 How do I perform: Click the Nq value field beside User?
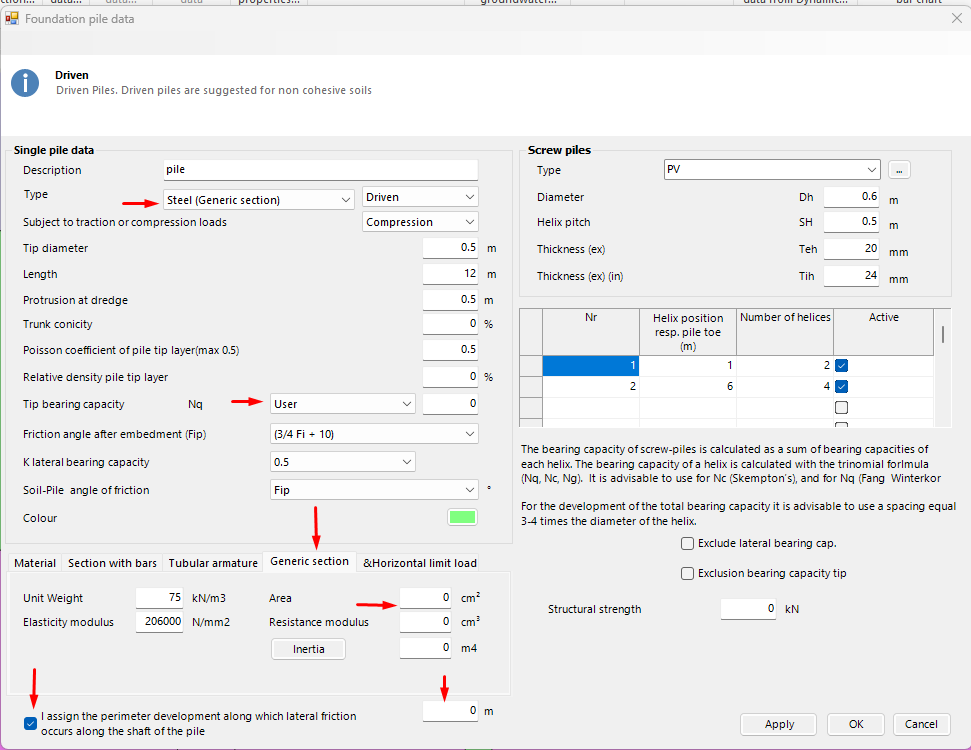pyautogui.click(x=450, y=404)
